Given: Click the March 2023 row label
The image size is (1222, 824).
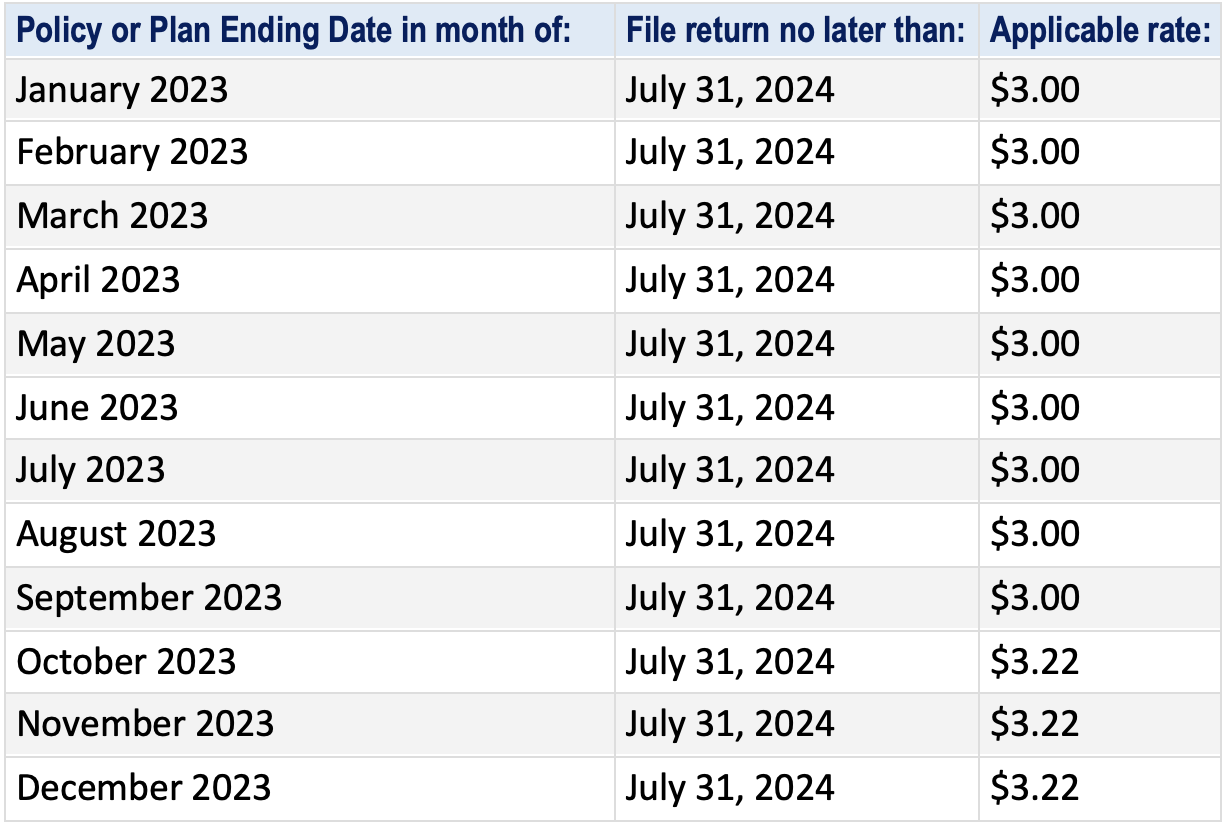Looking at the screenshot, I should click(x=113, y=216).
